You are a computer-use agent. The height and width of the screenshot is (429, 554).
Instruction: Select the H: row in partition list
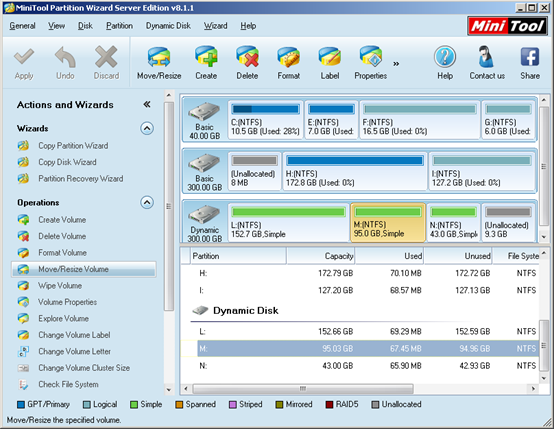pyautogui.click(x=360, y=273)
